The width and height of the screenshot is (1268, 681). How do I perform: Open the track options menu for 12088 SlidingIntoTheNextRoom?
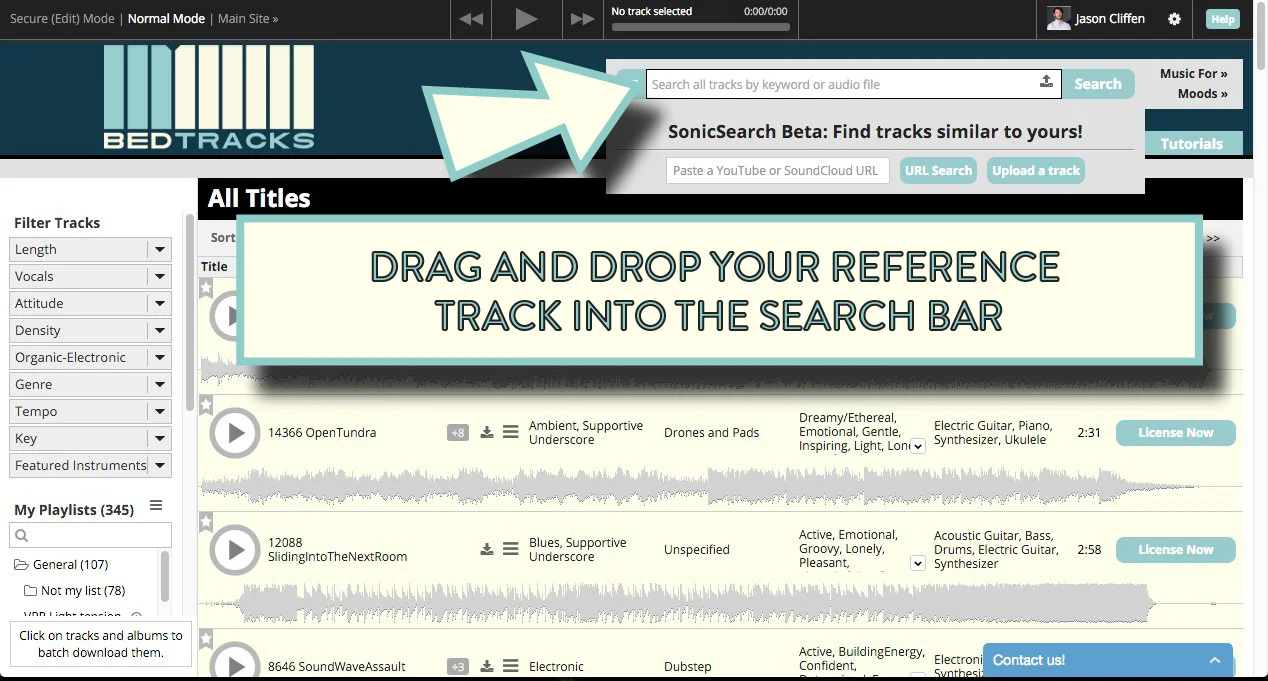pyautogui.click(x=510, y=549)
